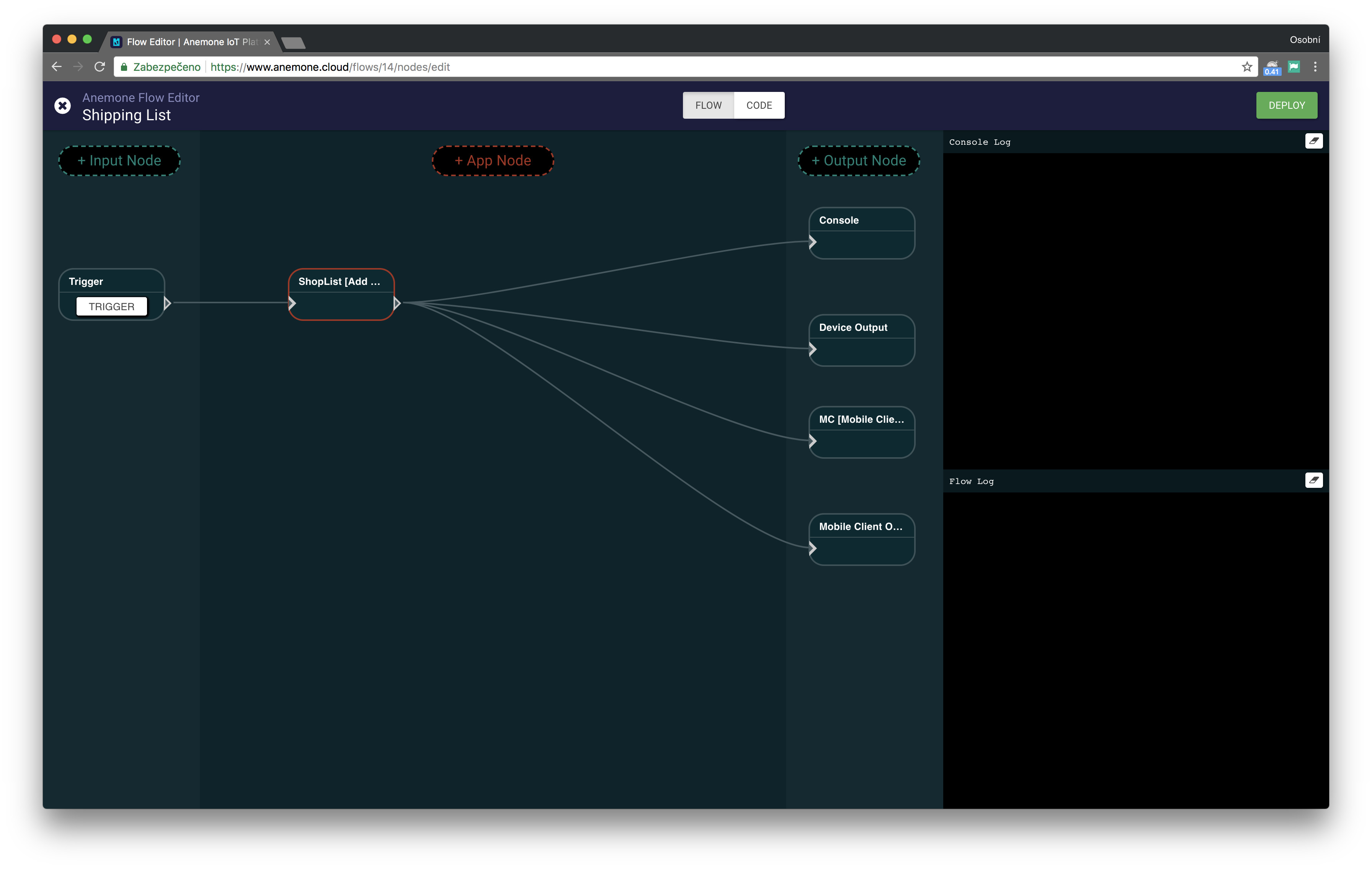Click the DEPLOY button

tap(1286, 105)
